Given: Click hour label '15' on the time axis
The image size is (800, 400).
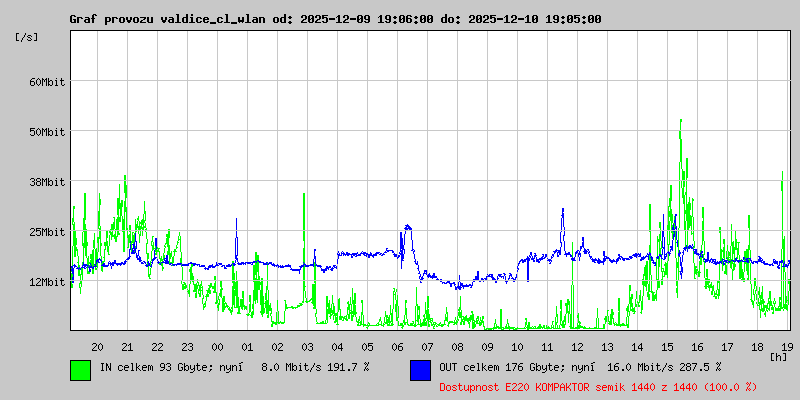Looking at the screenshot, I should tap(667, 347).
